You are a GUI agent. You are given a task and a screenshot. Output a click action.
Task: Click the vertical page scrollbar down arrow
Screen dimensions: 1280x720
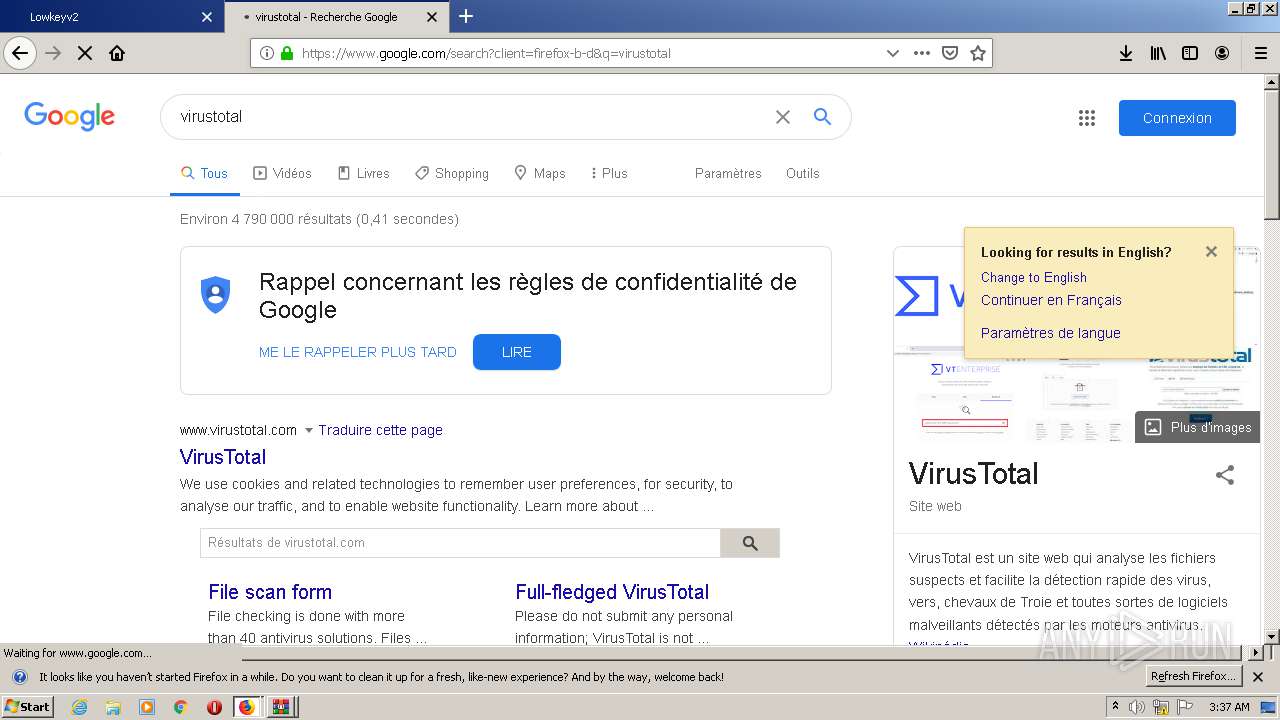1271,637
